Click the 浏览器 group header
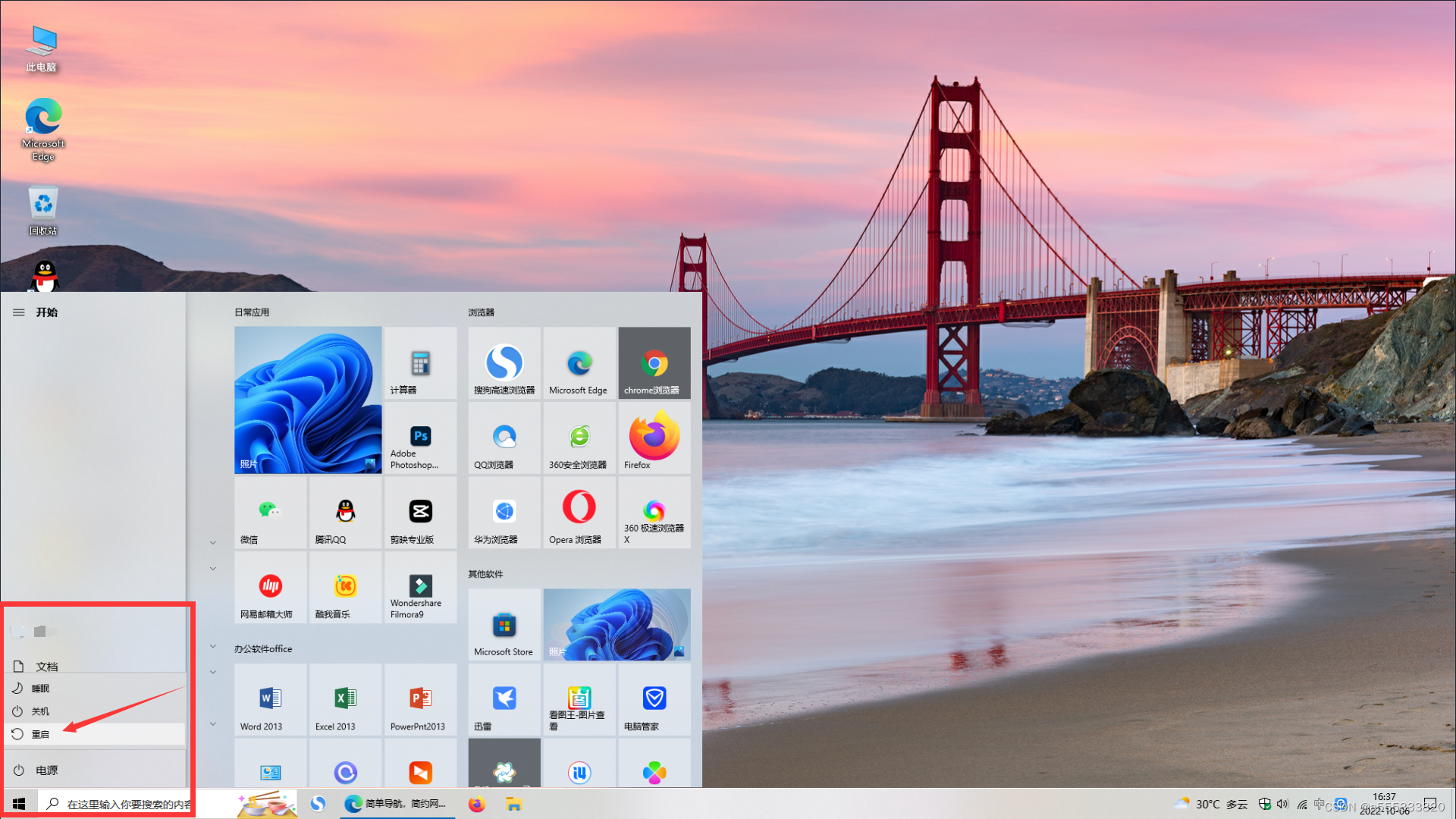 (x=482, y=312)
